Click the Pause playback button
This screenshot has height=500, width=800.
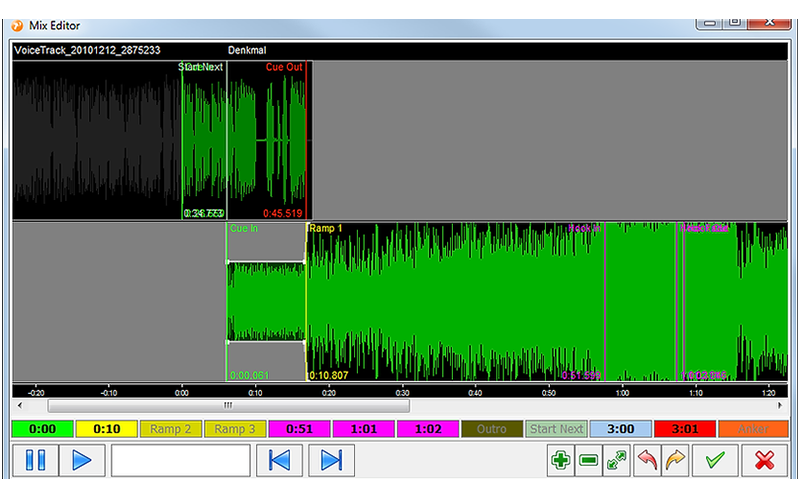pyautogui.click(x=35, y=460)
